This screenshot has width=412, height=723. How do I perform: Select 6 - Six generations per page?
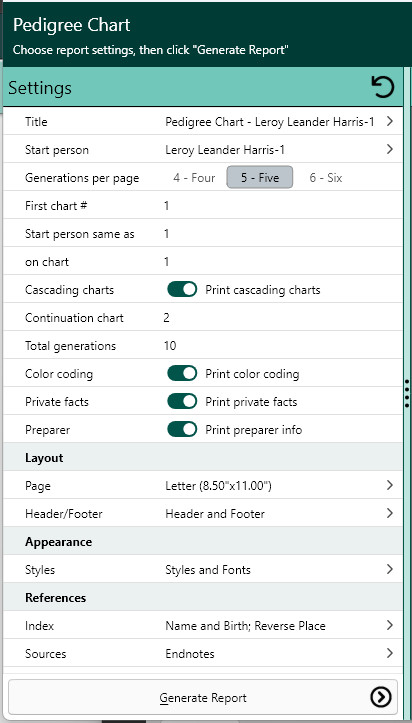(x=326, y=178)
